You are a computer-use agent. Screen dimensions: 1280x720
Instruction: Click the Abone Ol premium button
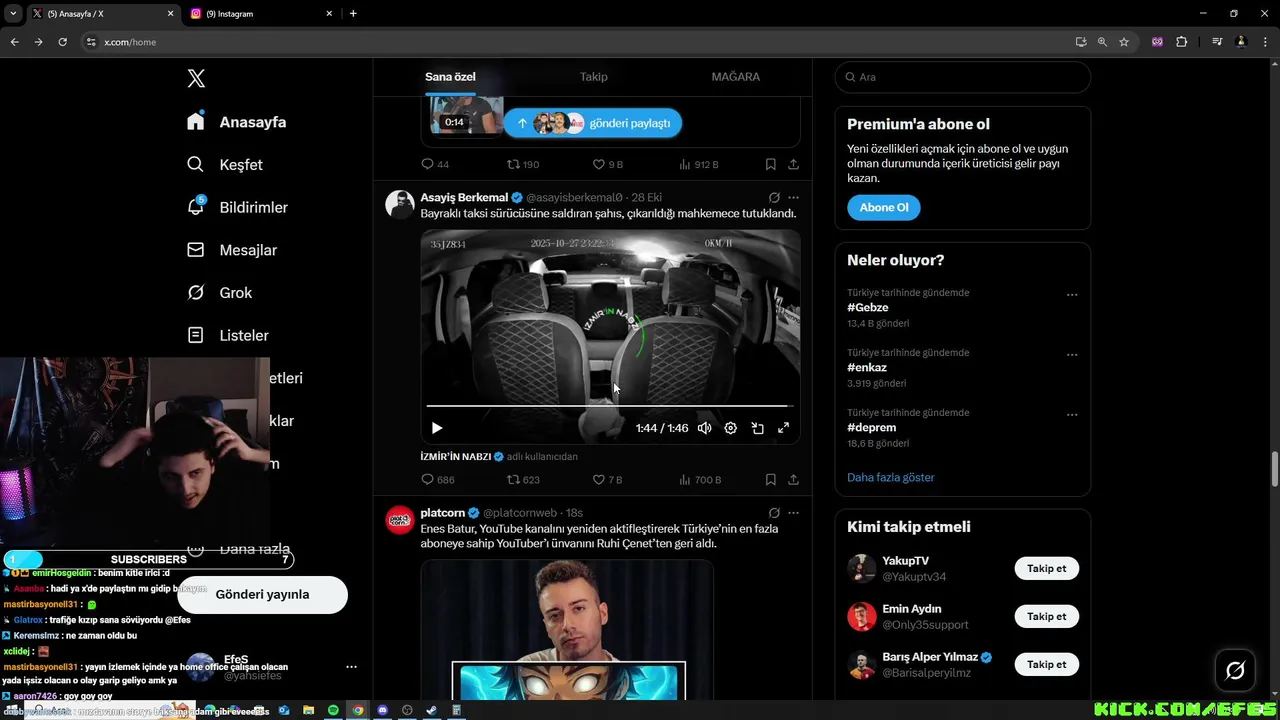[884, 207]
